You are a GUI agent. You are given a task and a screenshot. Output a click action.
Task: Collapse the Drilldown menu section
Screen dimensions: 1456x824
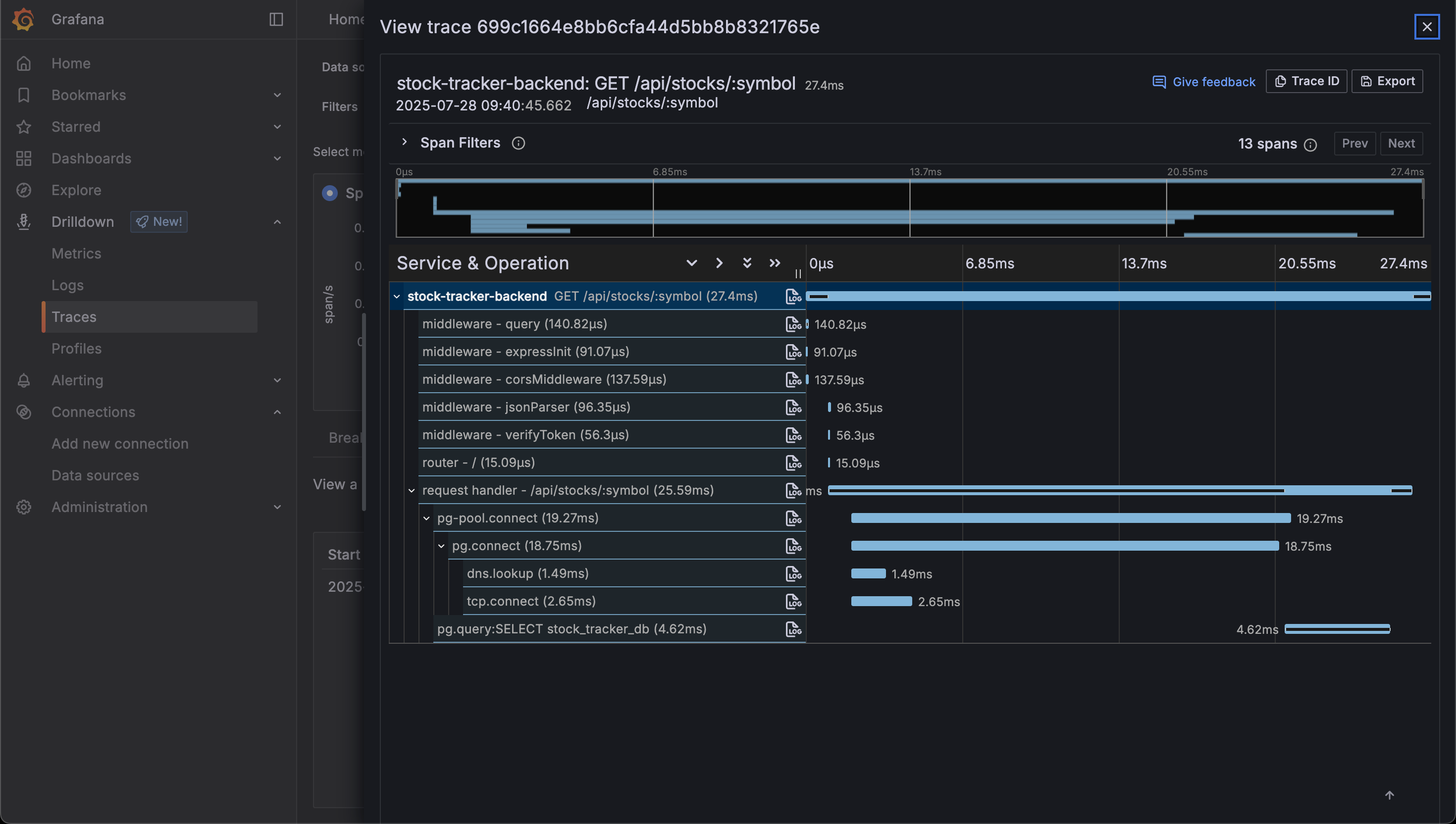pos(277,222)
